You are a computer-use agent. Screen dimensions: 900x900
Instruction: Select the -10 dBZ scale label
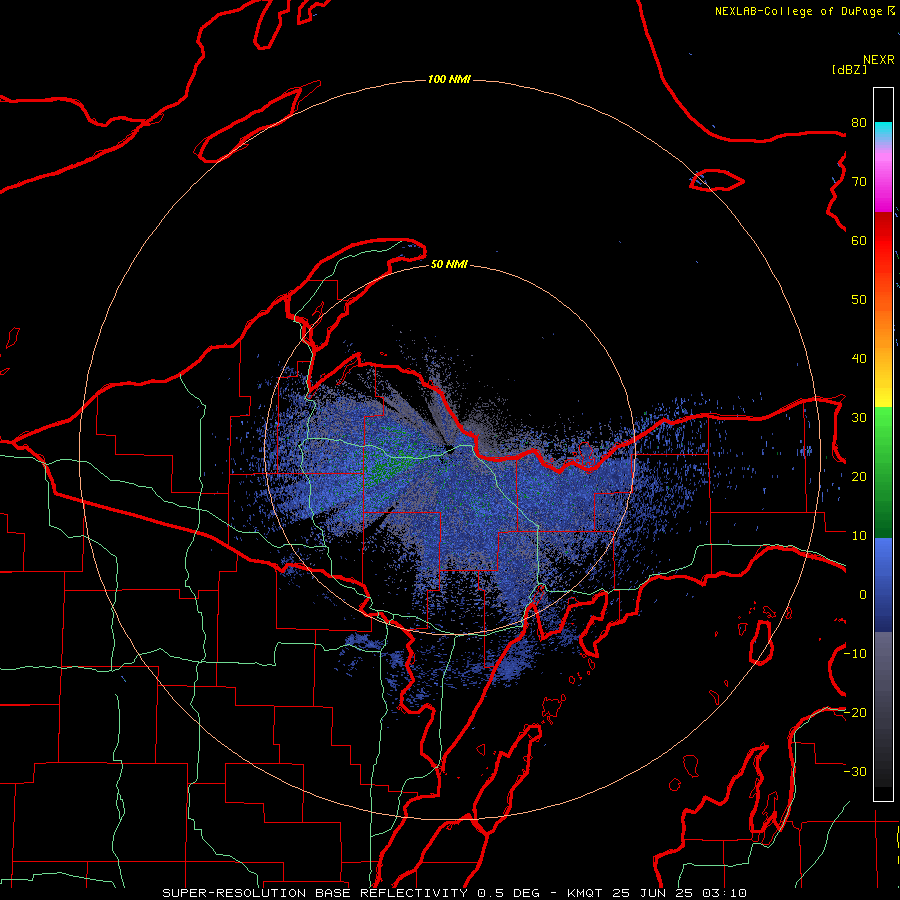click(855, 654)
